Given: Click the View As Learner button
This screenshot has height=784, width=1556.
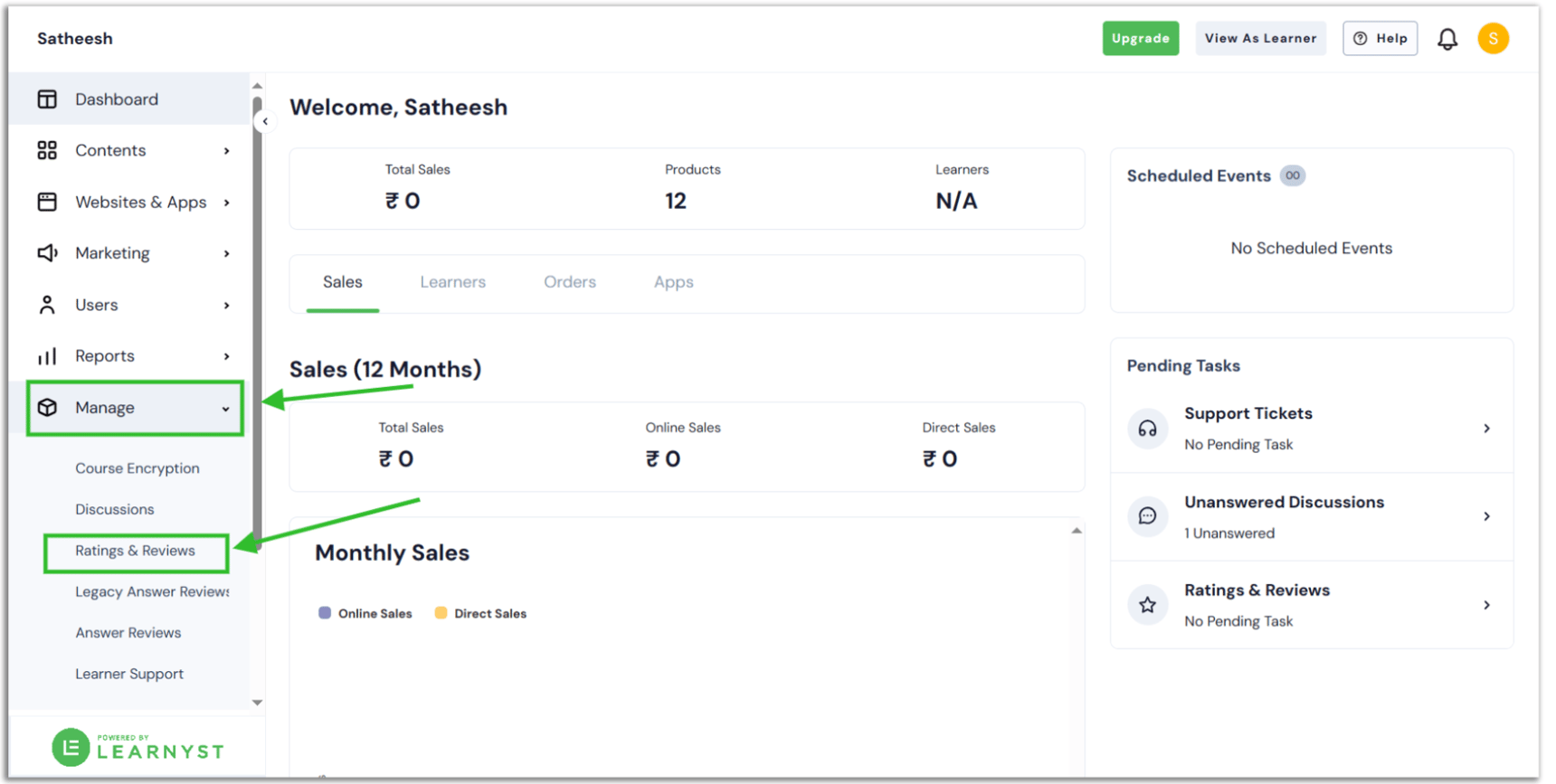Looking at the screenshot, I should (1259, 39).
